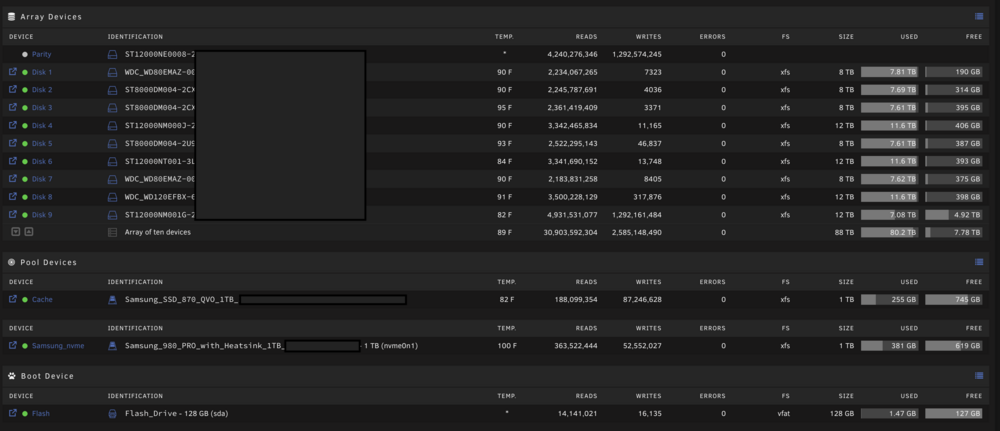This screenshot has width=1000, height=431.
Task: Select 'Array of ten devices' text
Action: [158, 233]
